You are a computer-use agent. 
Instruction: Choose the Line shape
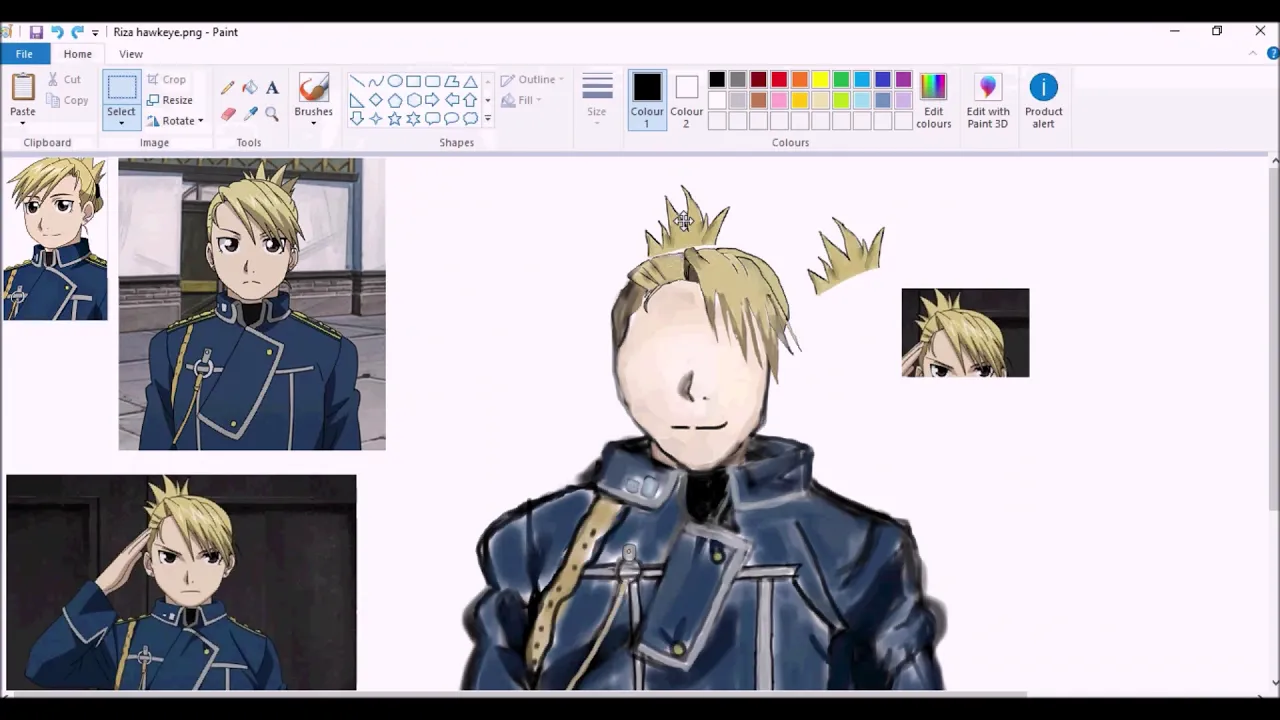click(357, 82)
